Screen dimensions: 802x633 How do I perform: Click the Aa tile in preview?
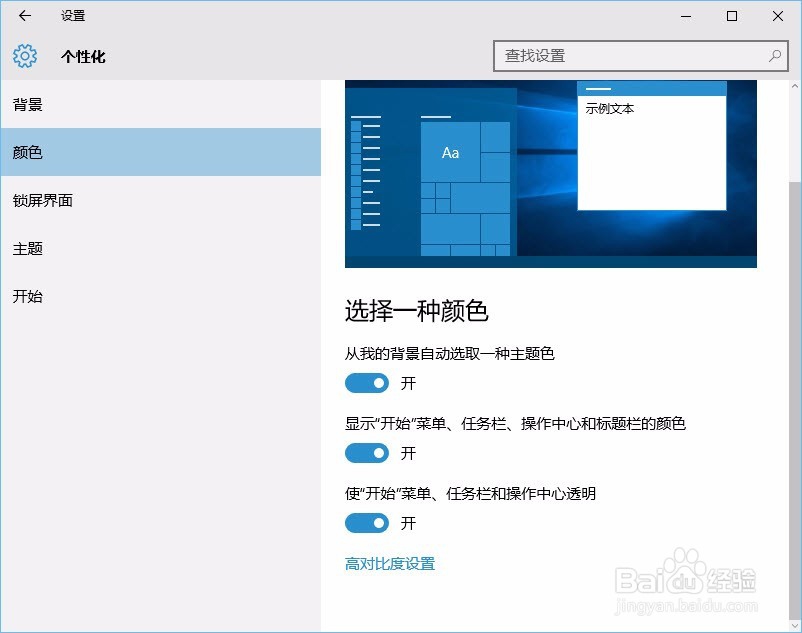tap(450, 152)
